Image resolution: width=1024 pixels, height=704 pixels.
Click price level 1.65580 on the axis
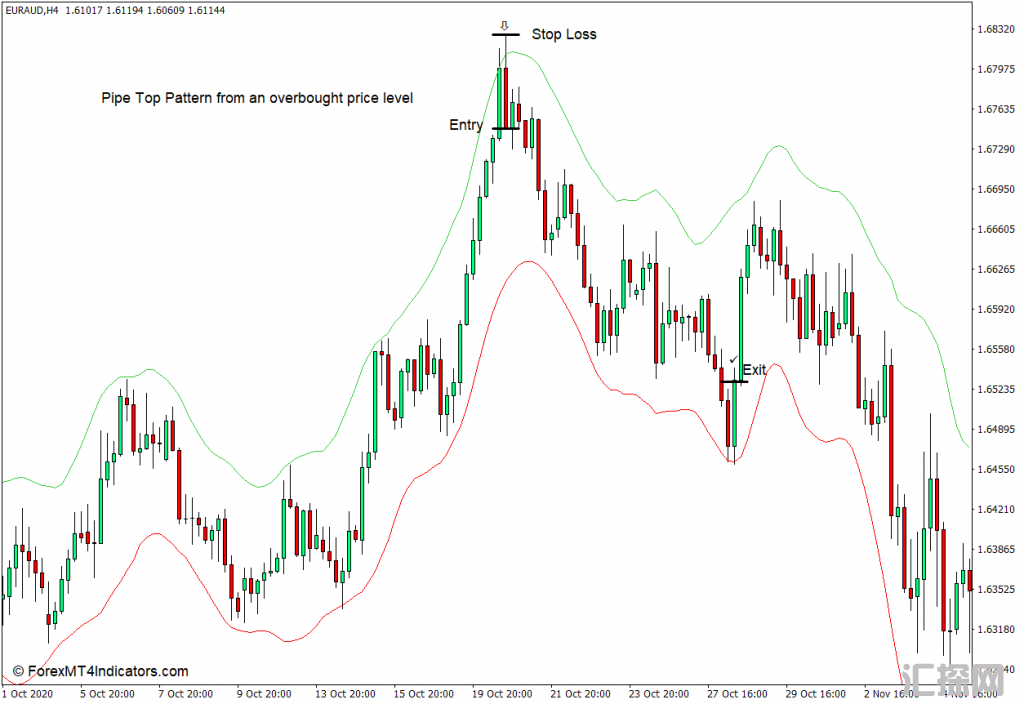pos(996,349)
